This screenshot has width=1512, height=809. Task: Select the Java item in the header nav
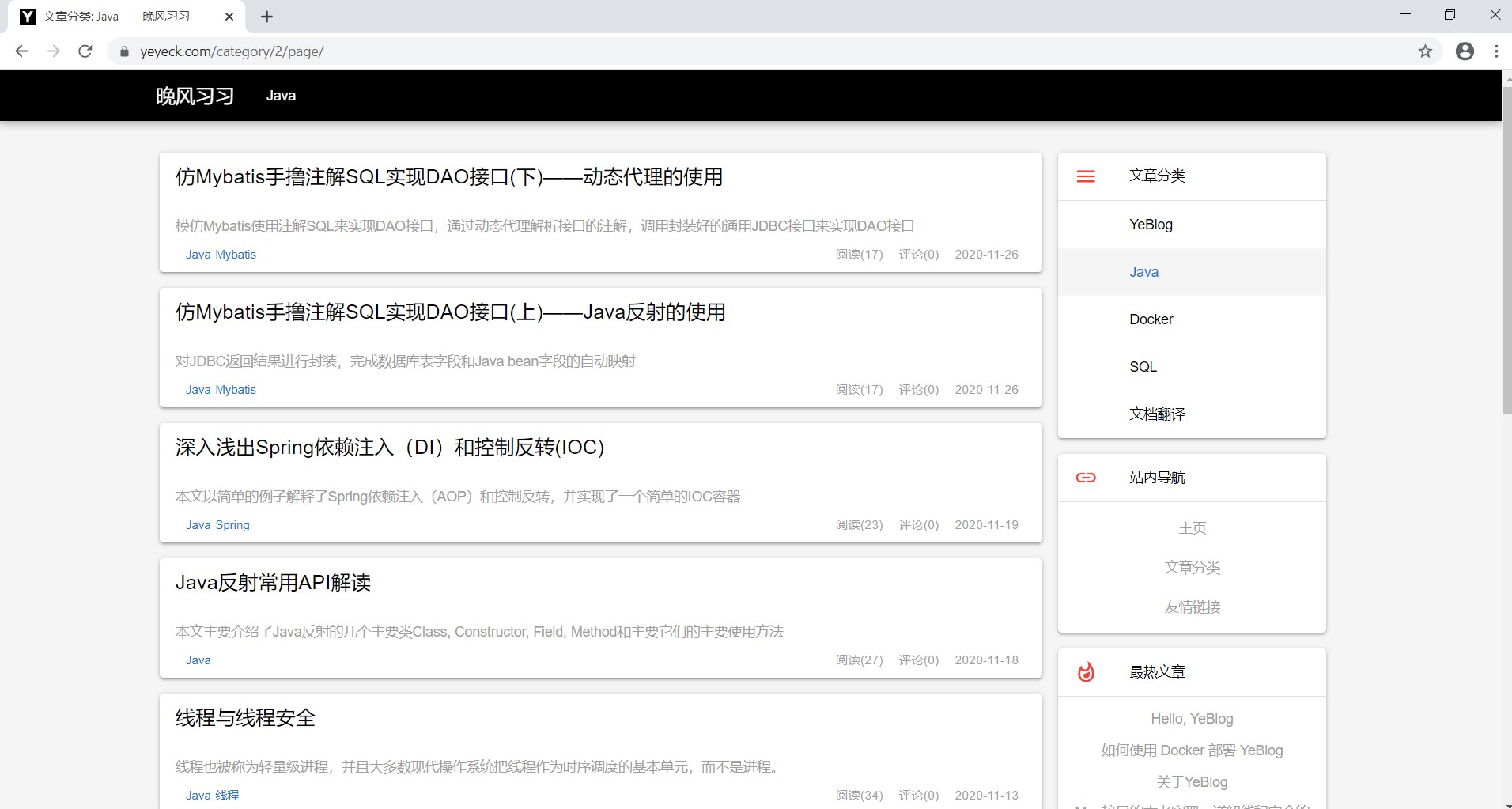(281, 96)
